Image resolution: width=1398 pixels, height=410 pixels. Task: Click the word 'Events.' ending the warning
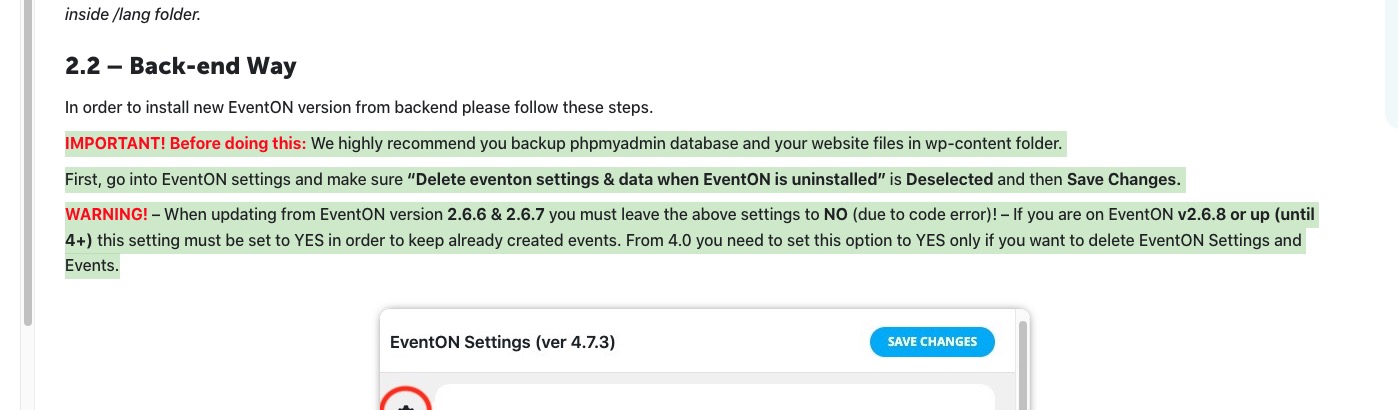click(x=92, y=266)
